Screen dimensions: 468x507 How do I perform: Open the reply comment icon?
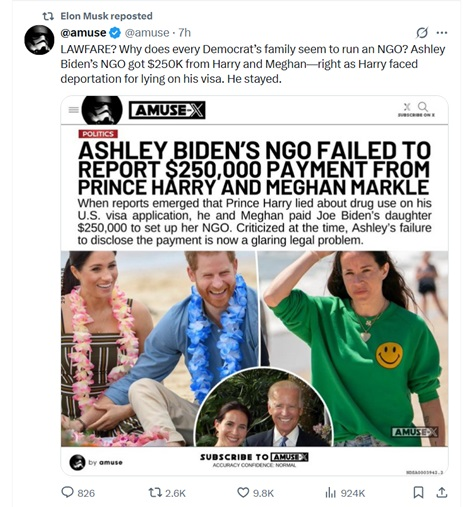coord(67,492)
